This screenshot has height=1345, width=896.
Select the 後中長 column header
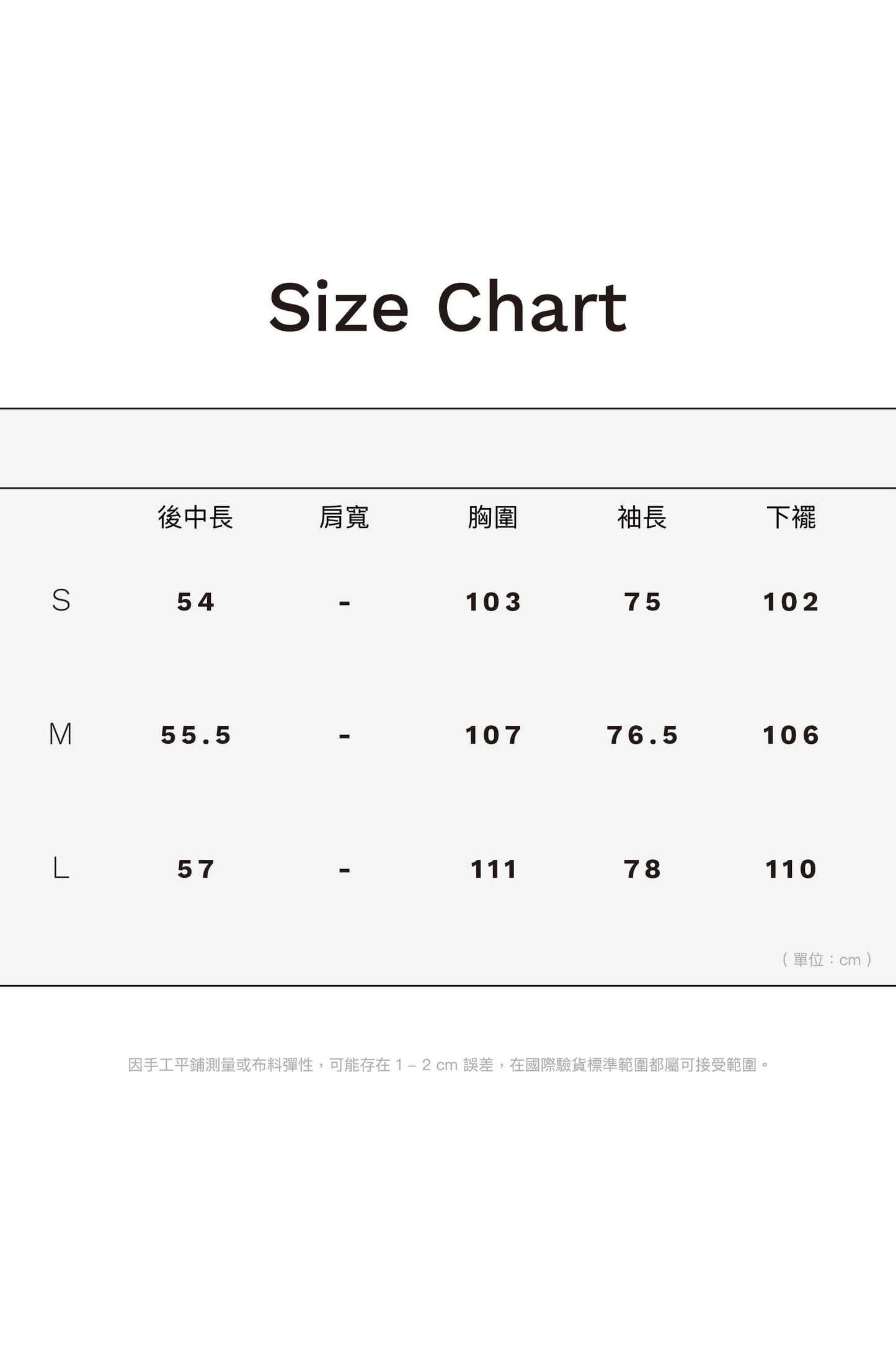pos(195,517)
